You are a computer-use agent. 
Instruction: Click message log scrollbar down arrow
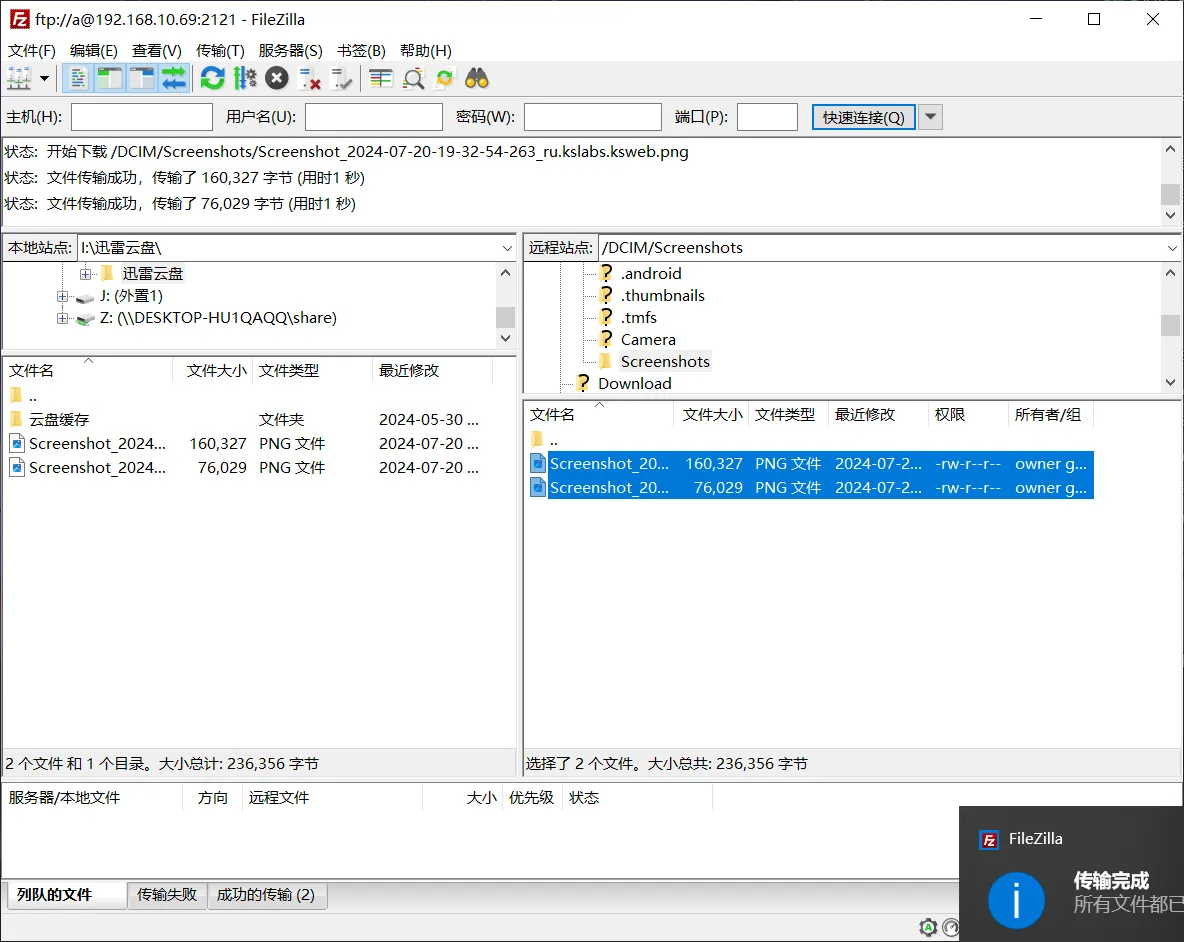pyautogui.click(x=1170, y=216)
